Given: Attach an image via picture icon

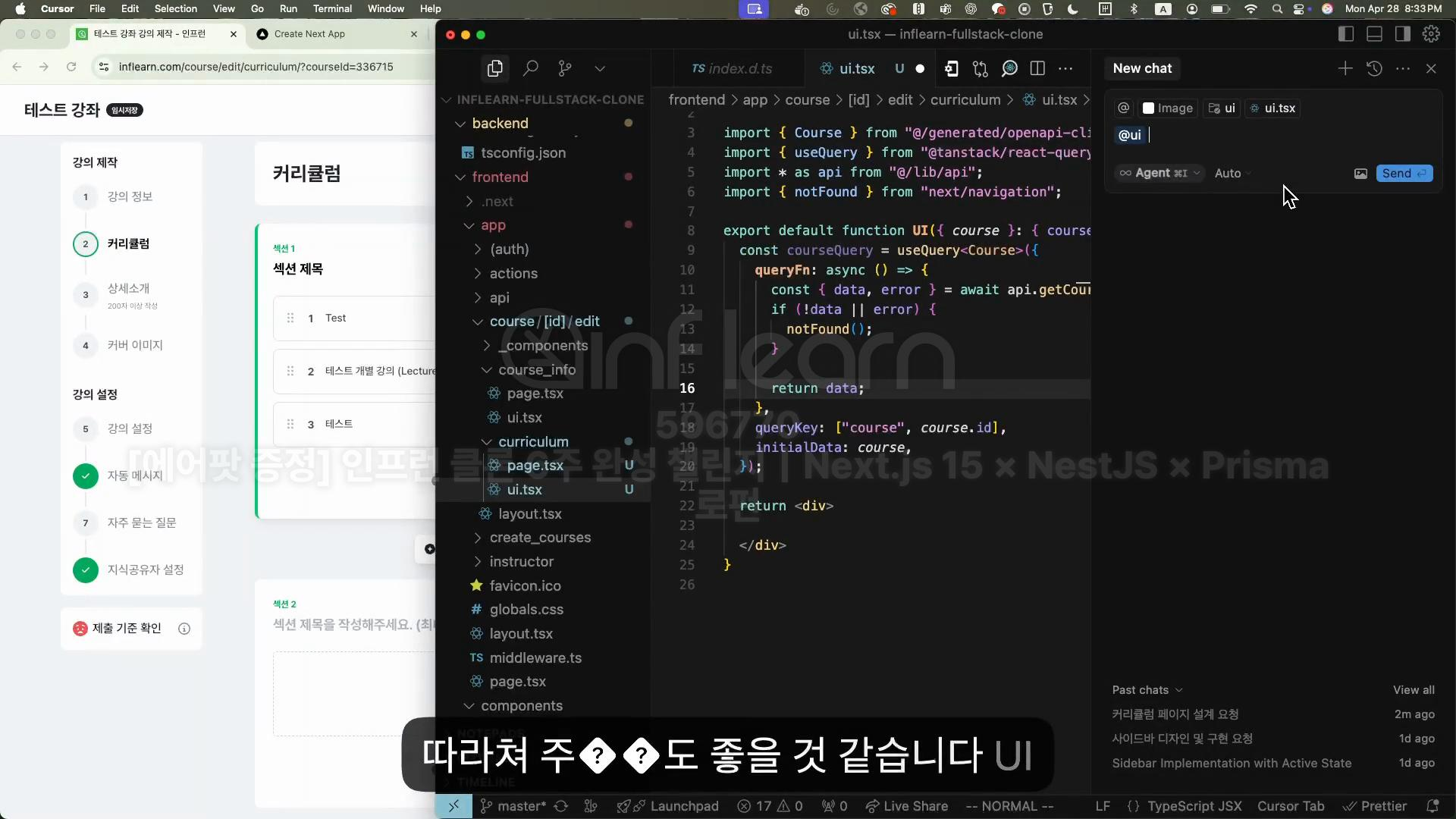Looking at the screenshot, I should click(1360, 174).
